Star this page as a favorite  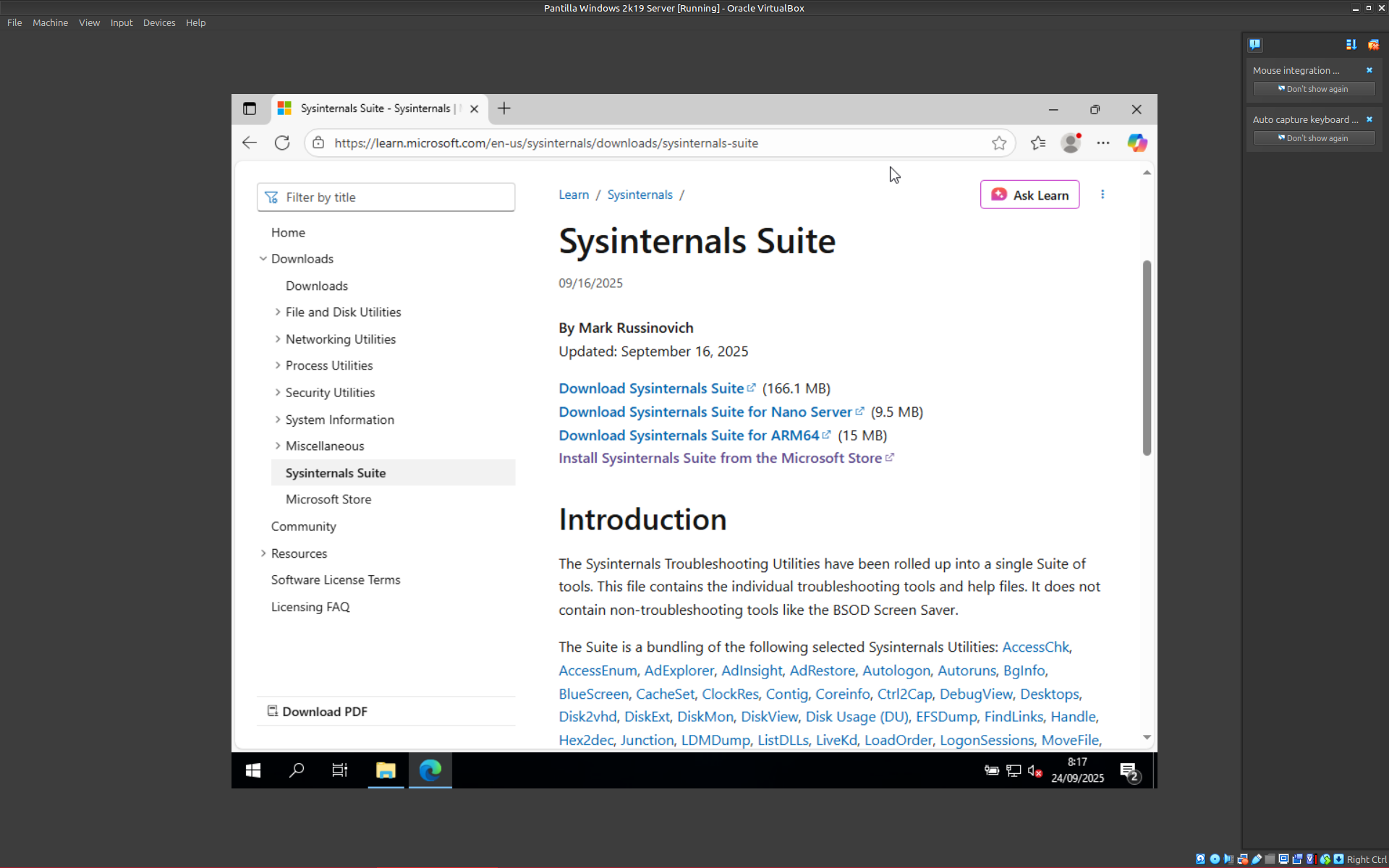point(999,142)
